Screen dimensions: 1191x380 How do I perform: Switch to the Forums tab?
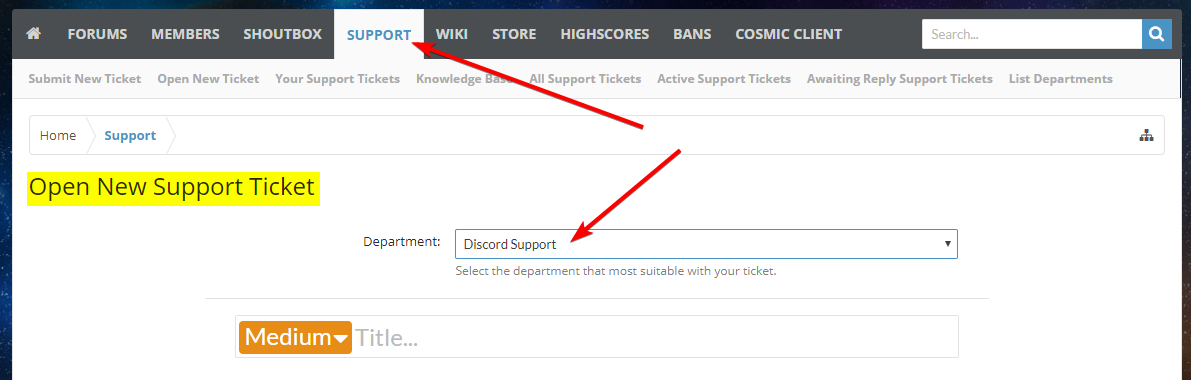(97, 34)
